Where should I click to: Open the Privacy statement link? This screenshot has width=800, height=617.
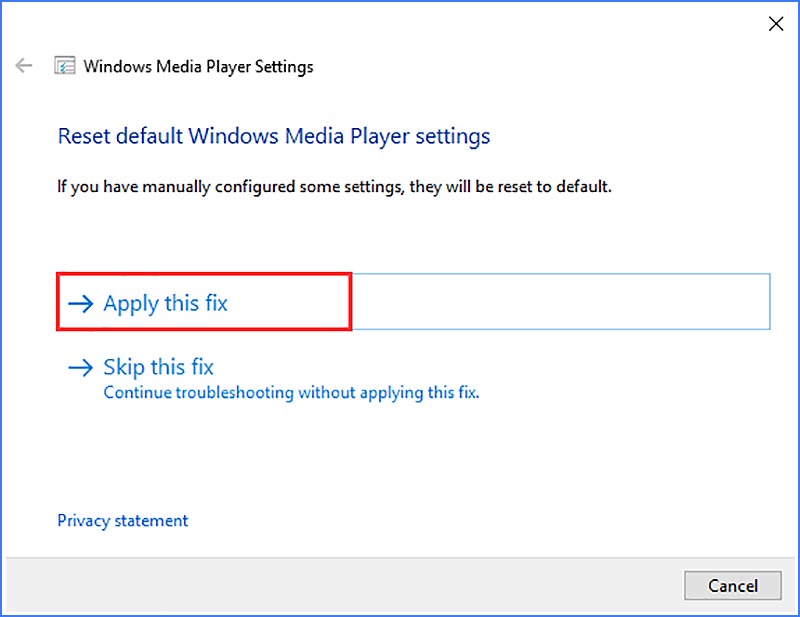point(122,520)
